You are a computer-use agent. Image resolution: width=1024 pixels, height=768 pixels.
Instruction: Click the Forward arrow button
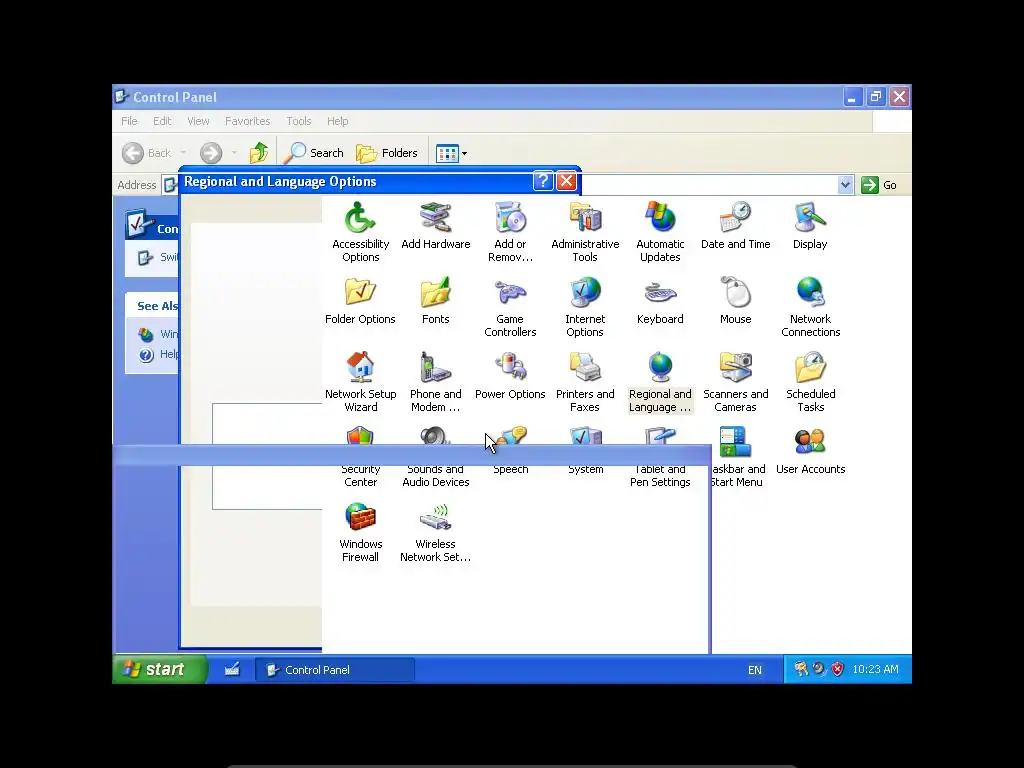pos(211,153)
